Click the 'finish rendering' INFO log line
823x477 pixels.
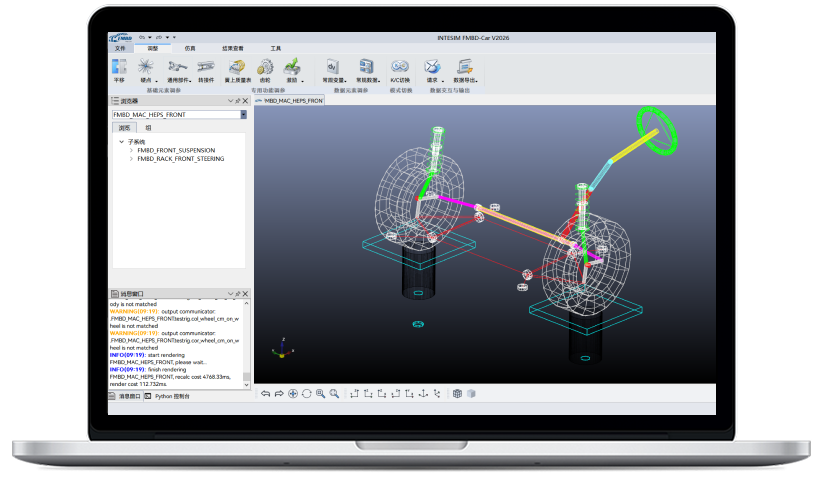[147, 369]
